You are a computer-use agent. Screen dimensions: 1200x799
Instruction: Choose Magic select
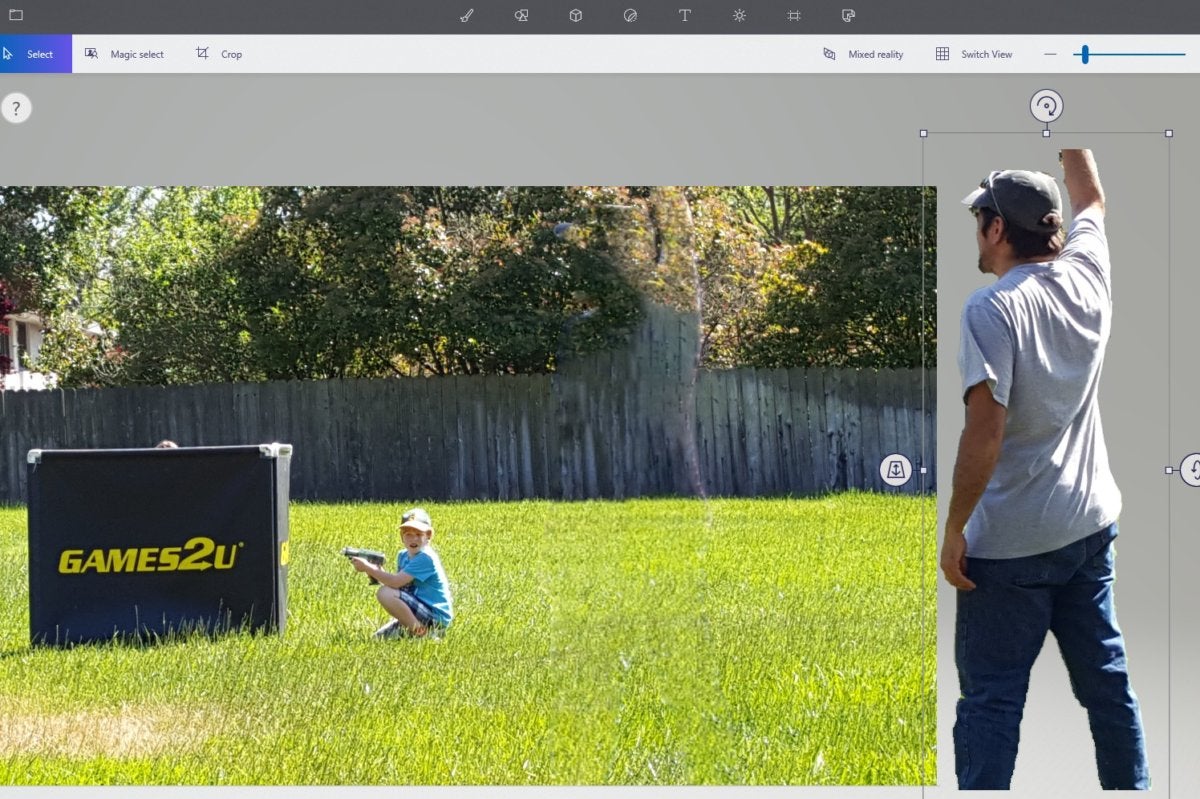pyautogui.click(x=124, y=54)
